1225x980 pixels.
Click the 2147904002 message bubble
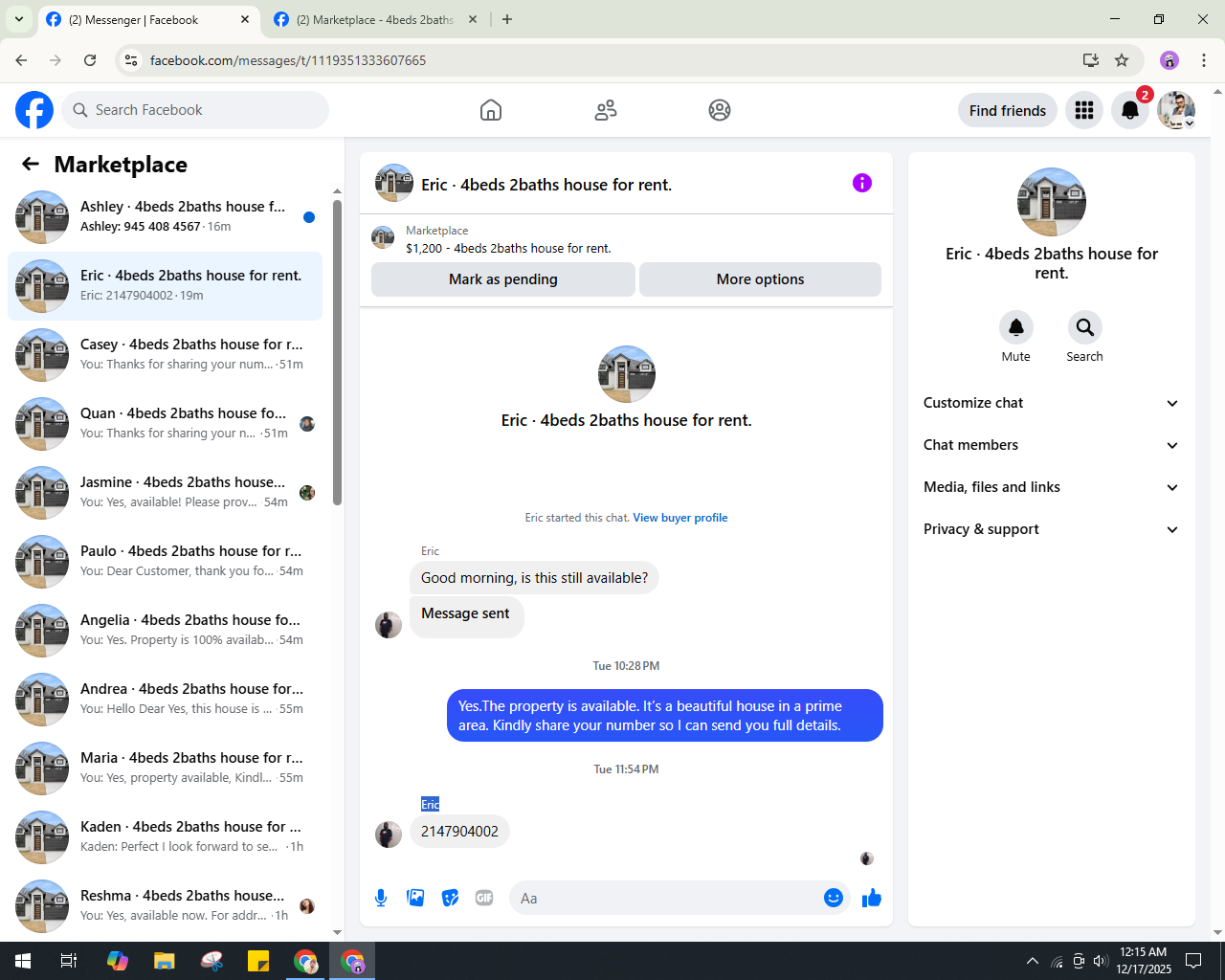[459, 832]
